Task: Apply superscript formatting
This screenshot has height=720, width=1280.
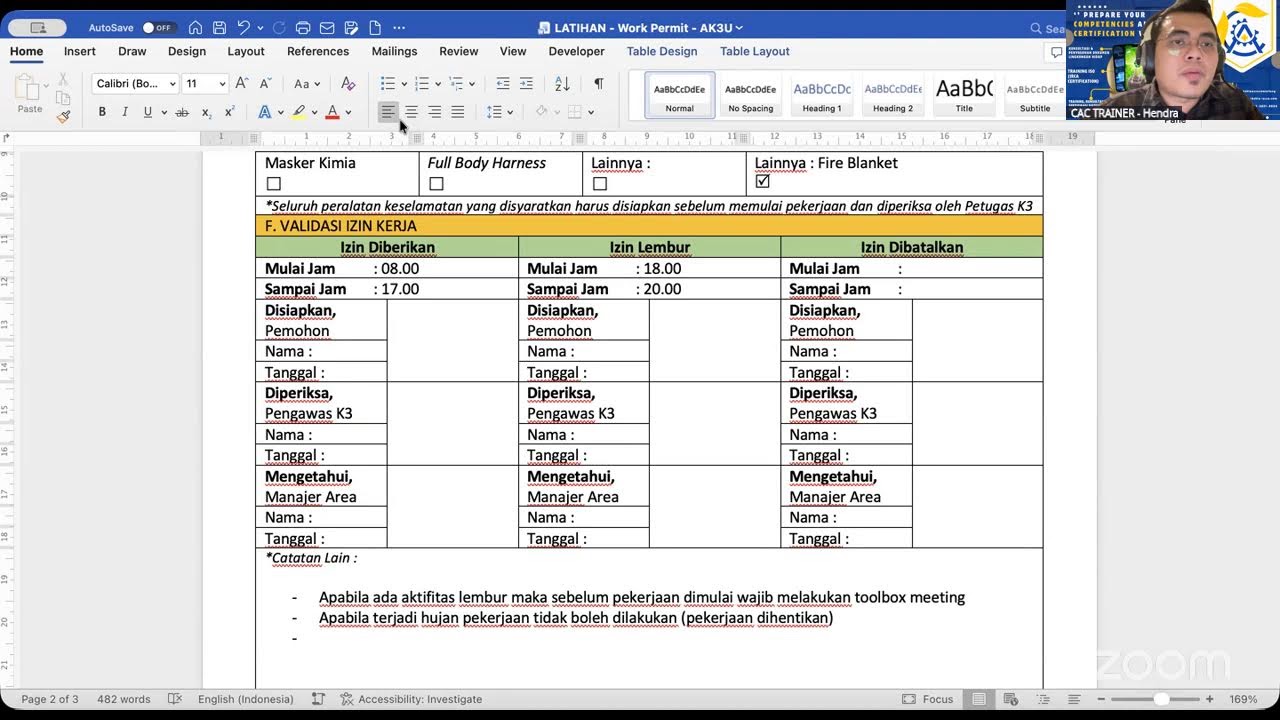Action: click(x=230, y=112)
